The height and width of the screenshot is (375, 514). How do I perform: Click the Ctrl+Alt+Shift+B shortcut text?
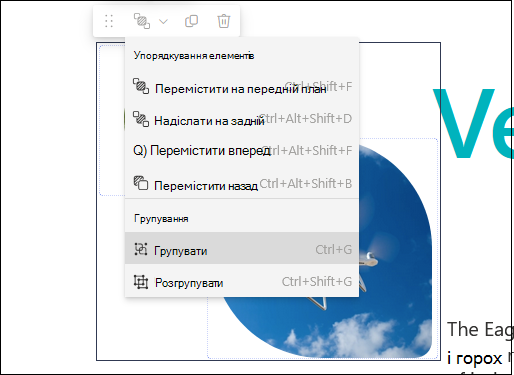click(306, 183)
